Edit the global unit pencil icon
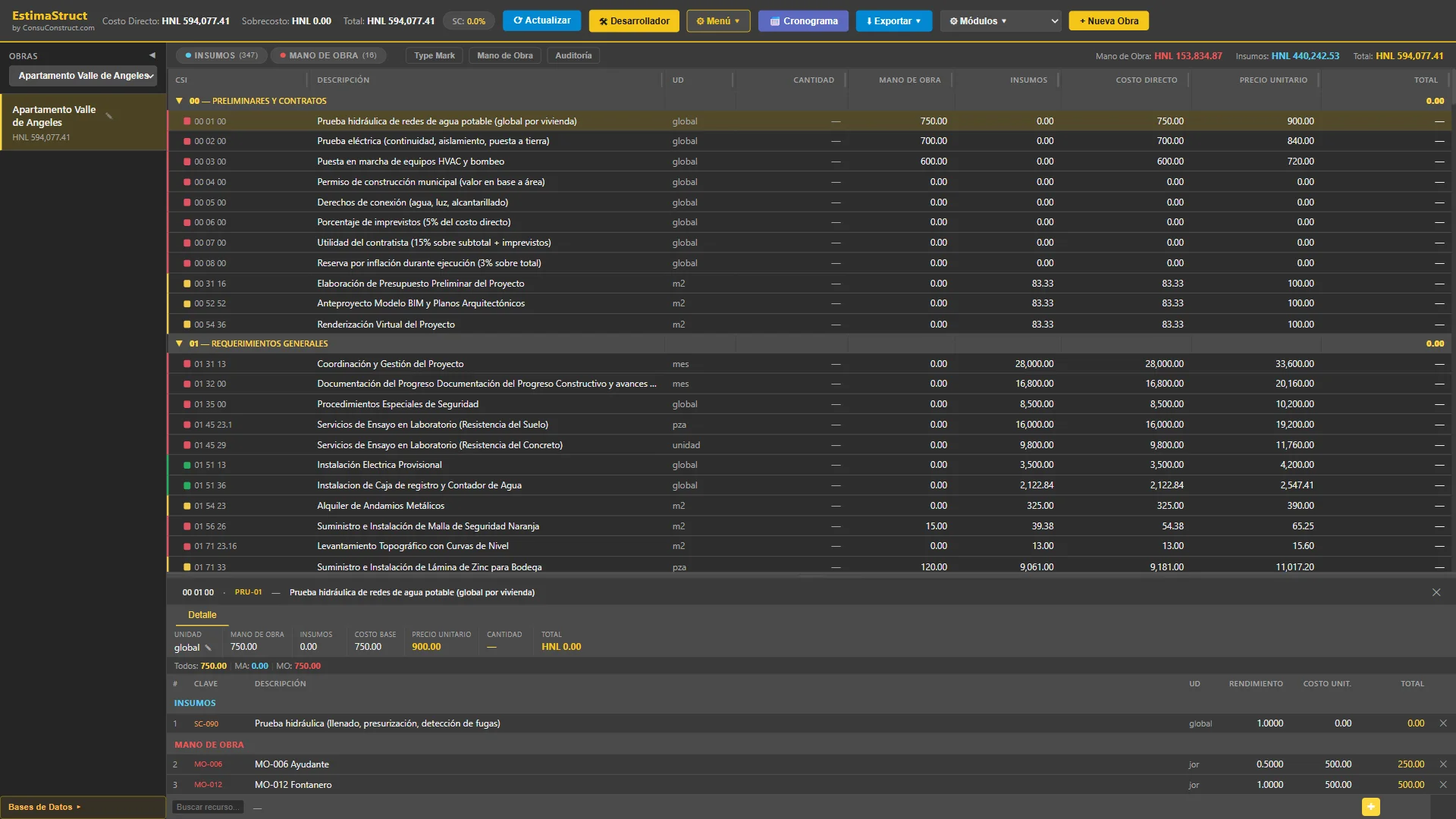 pos(208,648)
